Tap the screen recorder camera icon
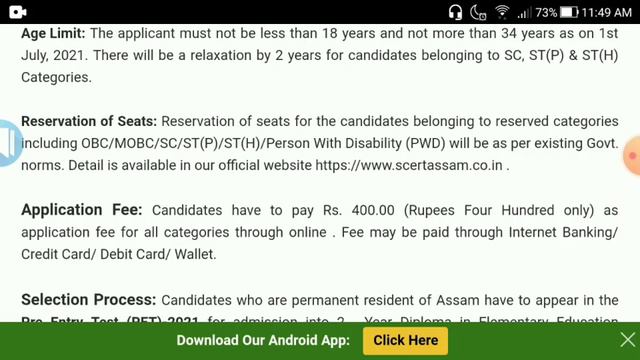Screen dimensions: 640x360 tap(18, 12)
